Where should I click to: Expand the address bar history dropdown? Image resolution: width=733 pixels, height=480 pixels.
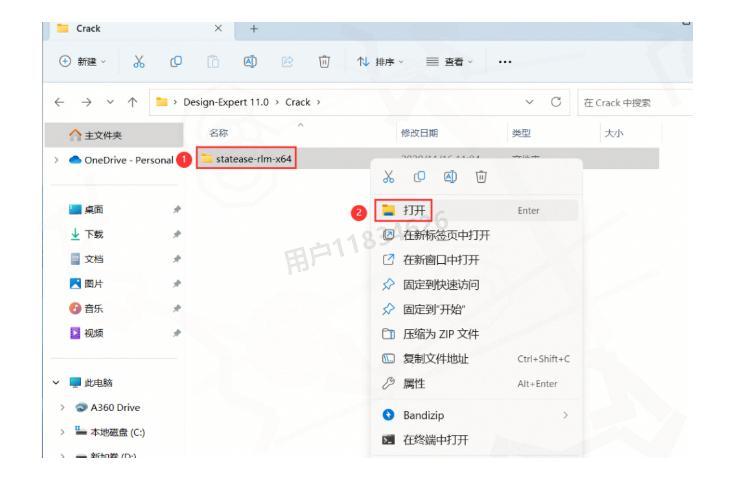click(x=529, y=102)
